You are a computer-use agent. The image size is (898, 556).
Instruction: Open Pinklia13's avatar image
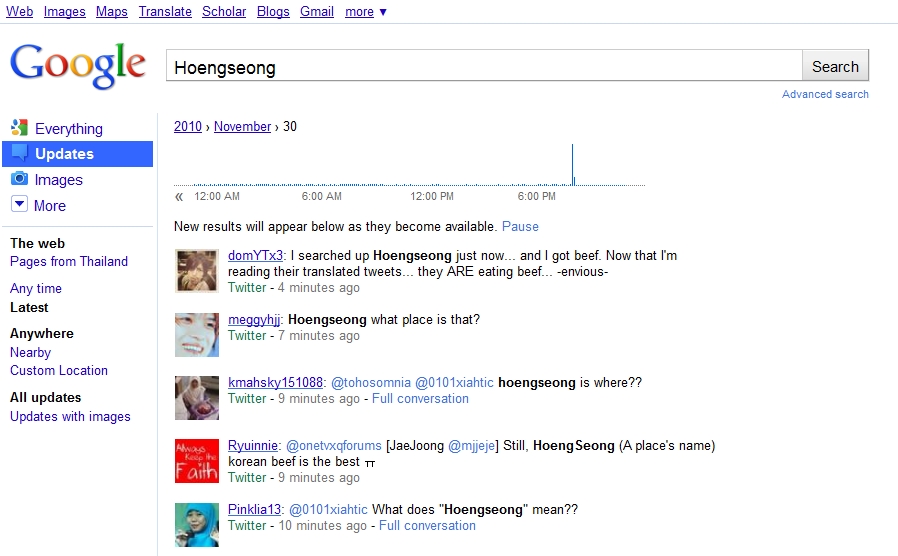[x=197, y=525]
